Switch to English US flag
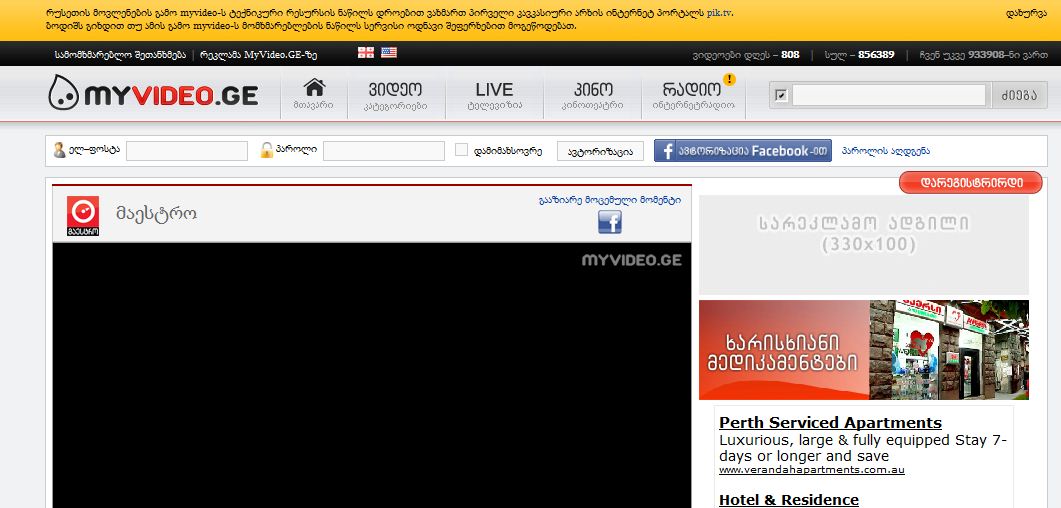This screenshot has height=508, width=1061. (388, 53)
